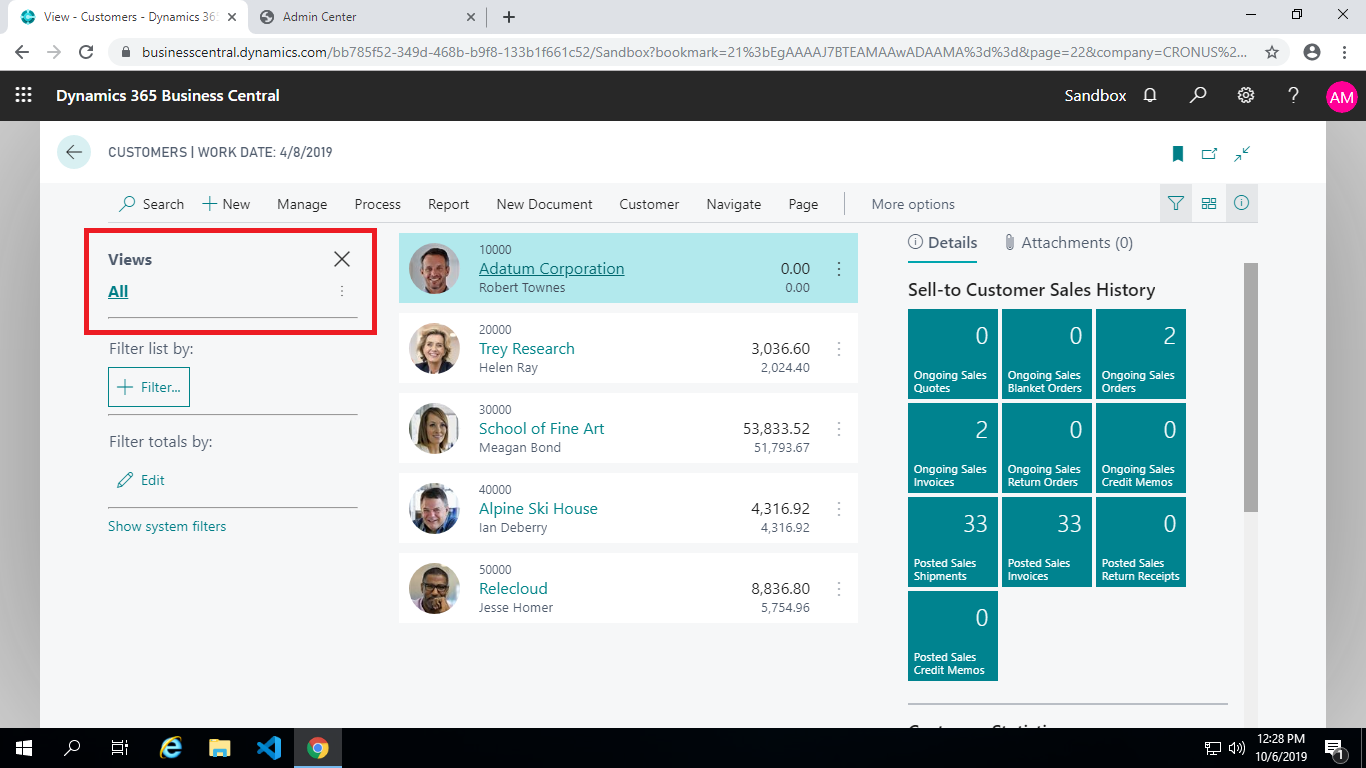Open the Page menu
This screenshot has height=768, width=1366.
coord(803,204)
